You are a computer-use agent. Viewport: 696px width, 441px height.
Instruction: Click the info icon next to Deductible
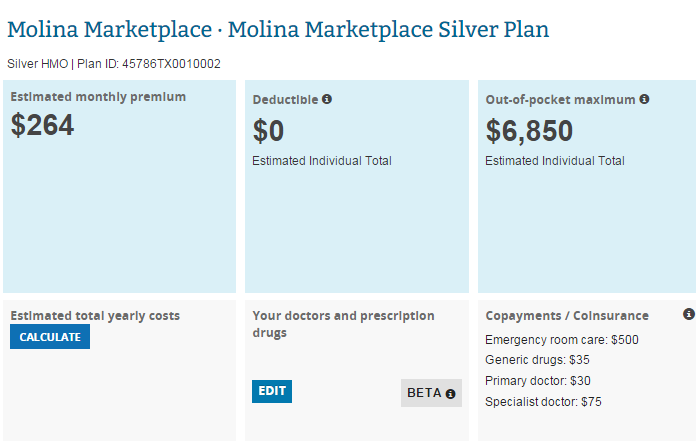(x=327, y=100)
